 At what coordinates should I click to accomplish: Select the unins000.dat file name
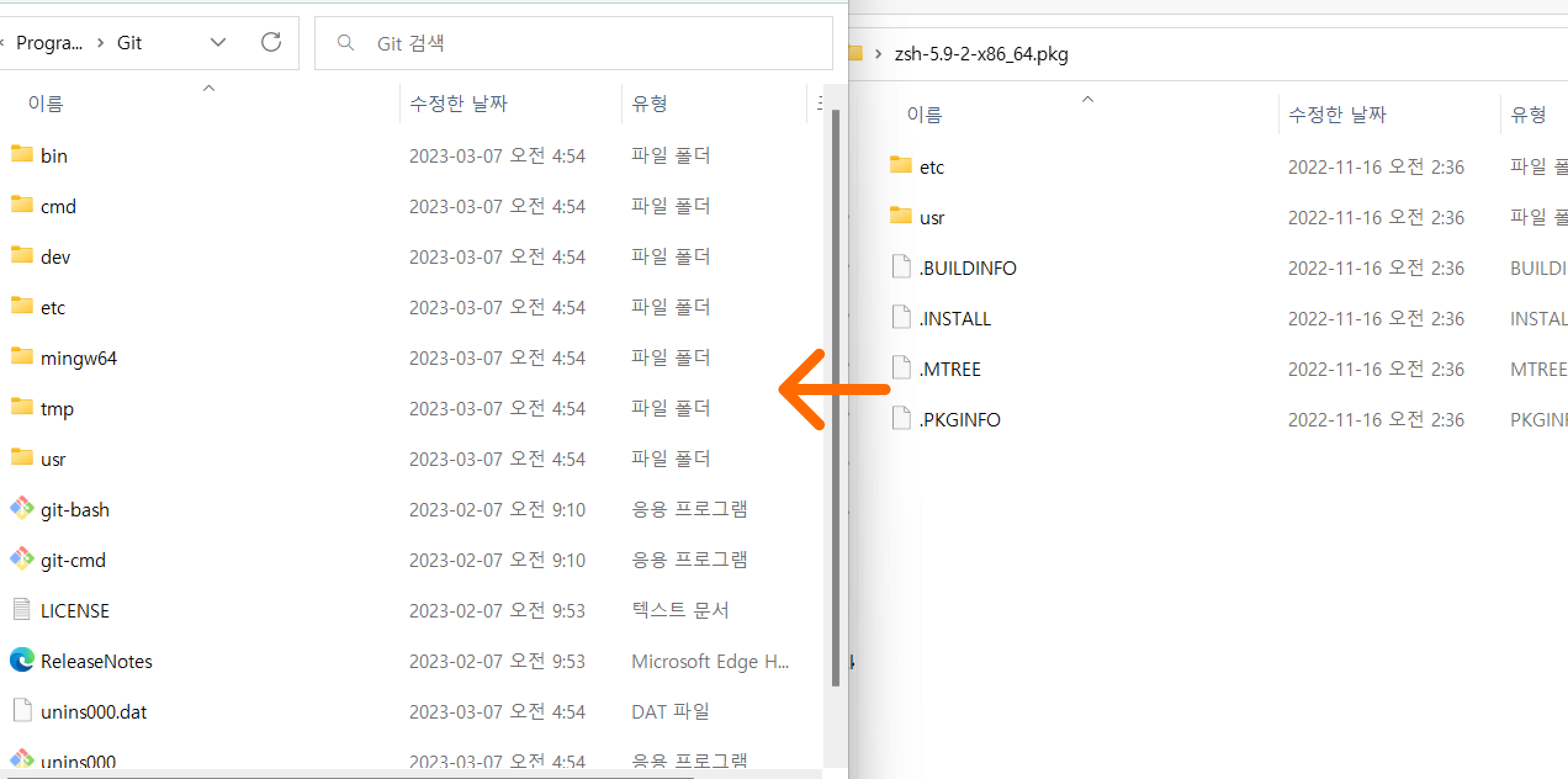tap(94, 712)
